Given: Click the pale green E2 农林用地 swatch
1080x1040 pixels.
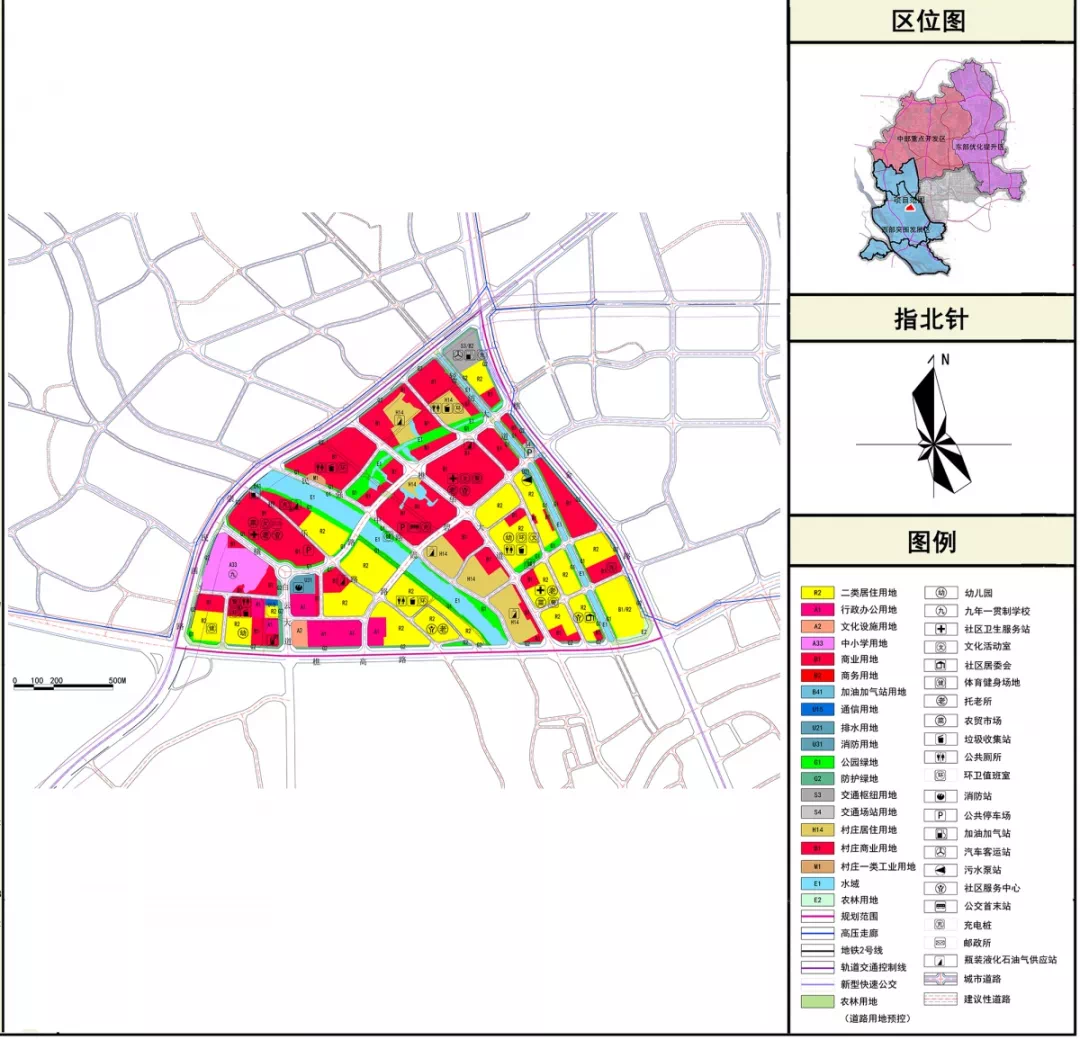Looking at the screenshot, I should 818,901.
